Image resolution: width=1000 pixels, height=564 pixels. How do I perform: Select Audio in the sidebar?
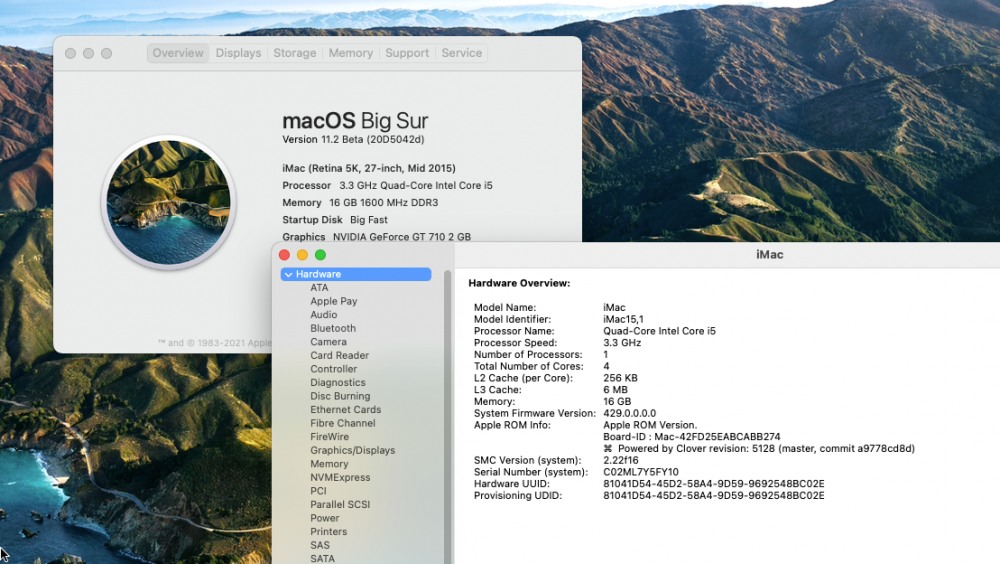click(324, 315)
